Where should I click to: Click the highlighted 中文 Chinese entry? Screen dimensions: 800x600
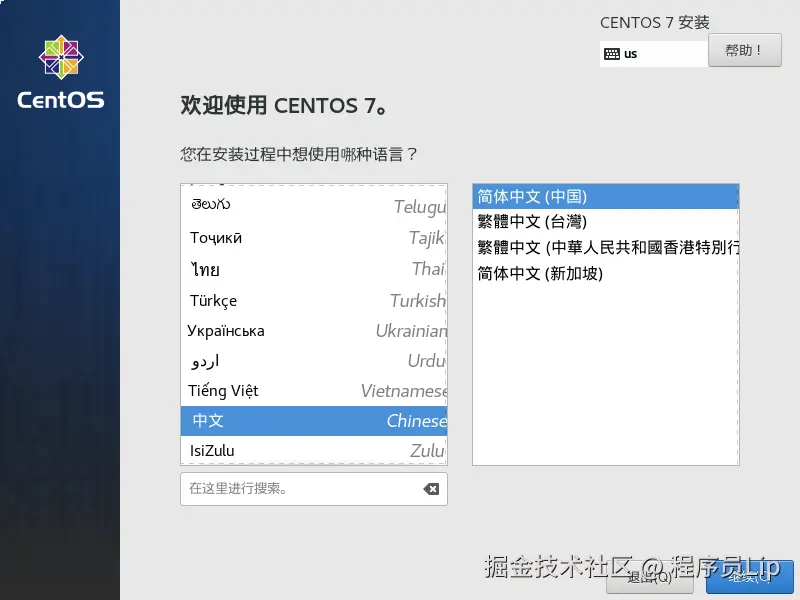pos(300,421)
